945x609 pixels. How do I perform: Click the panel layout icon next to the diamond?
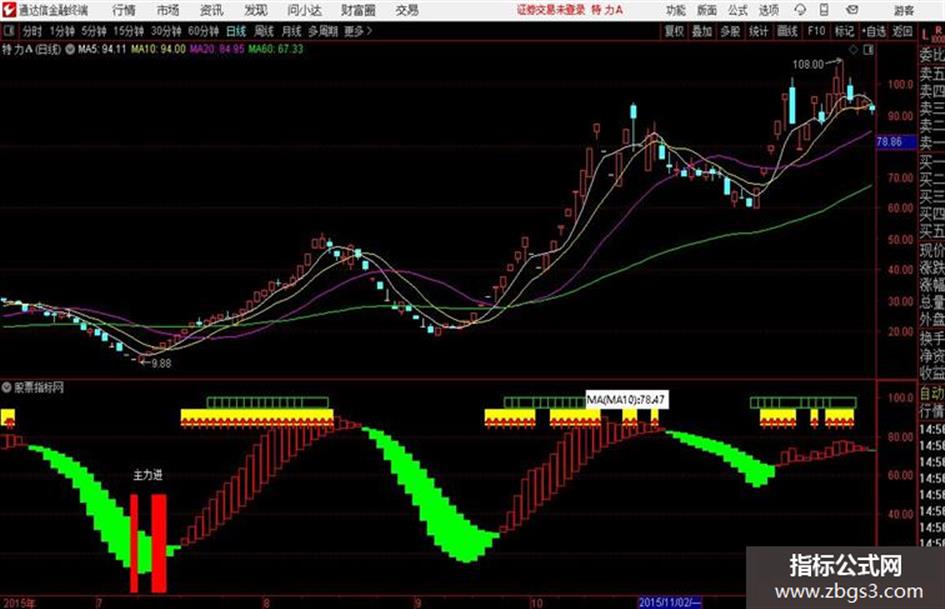(x=868, y=50)
